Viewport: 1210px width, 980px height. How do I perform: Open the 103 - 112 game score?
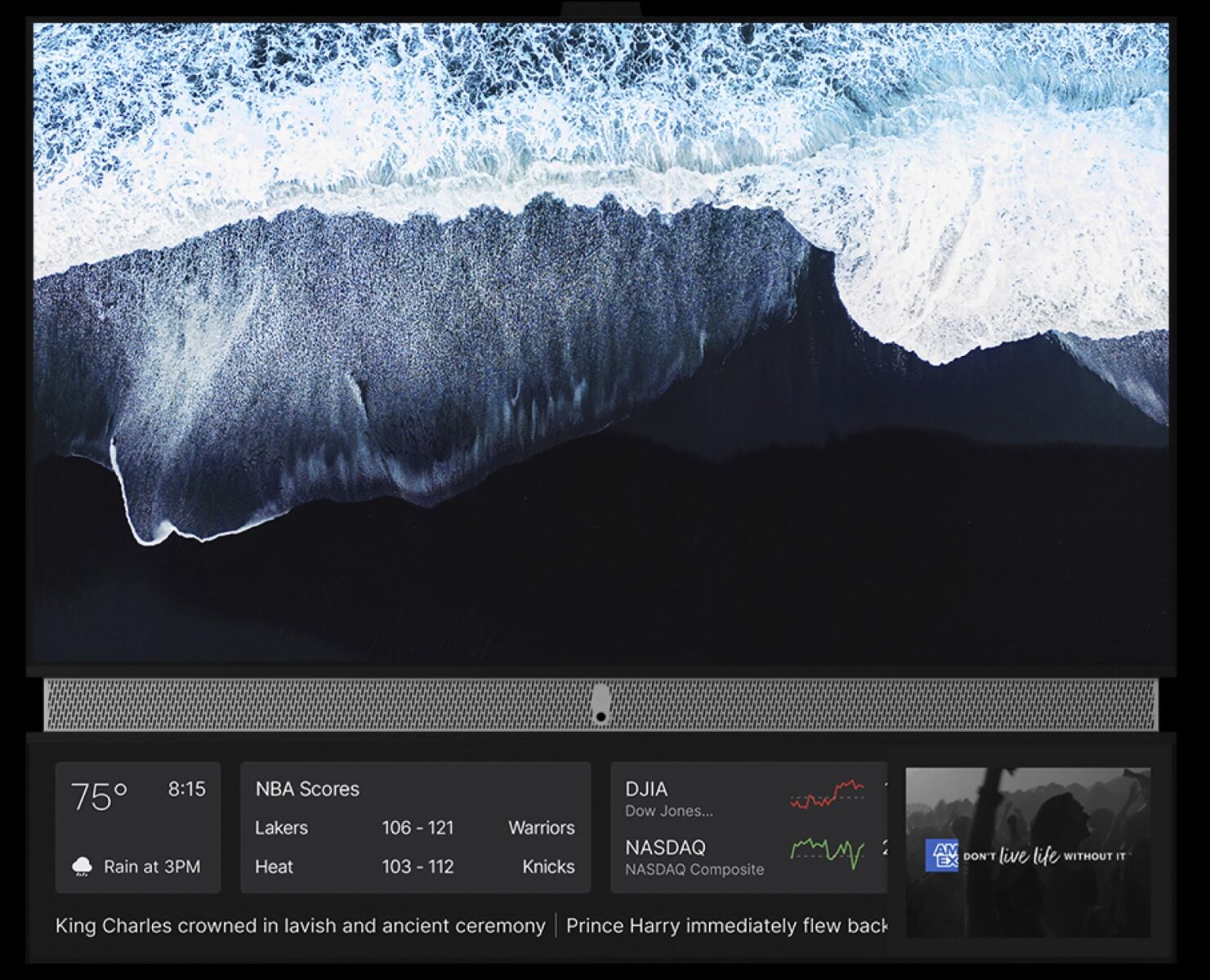pyautogui.click(x=417, y=866)
